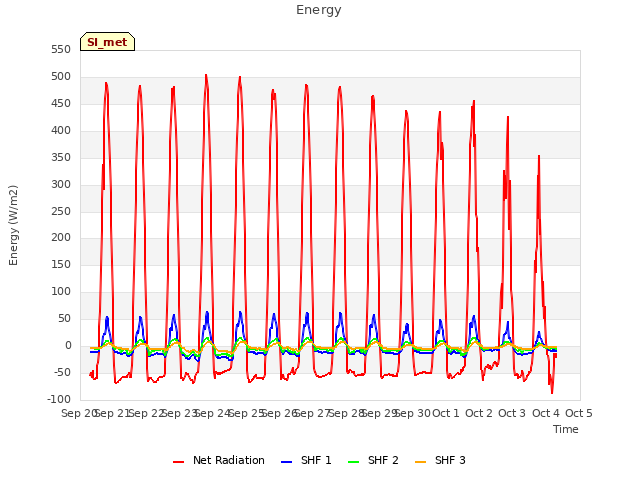Viewport: 640px width, 480px height.
Task: Click the 350 y-axis tick label
Action: click(61, 157)
